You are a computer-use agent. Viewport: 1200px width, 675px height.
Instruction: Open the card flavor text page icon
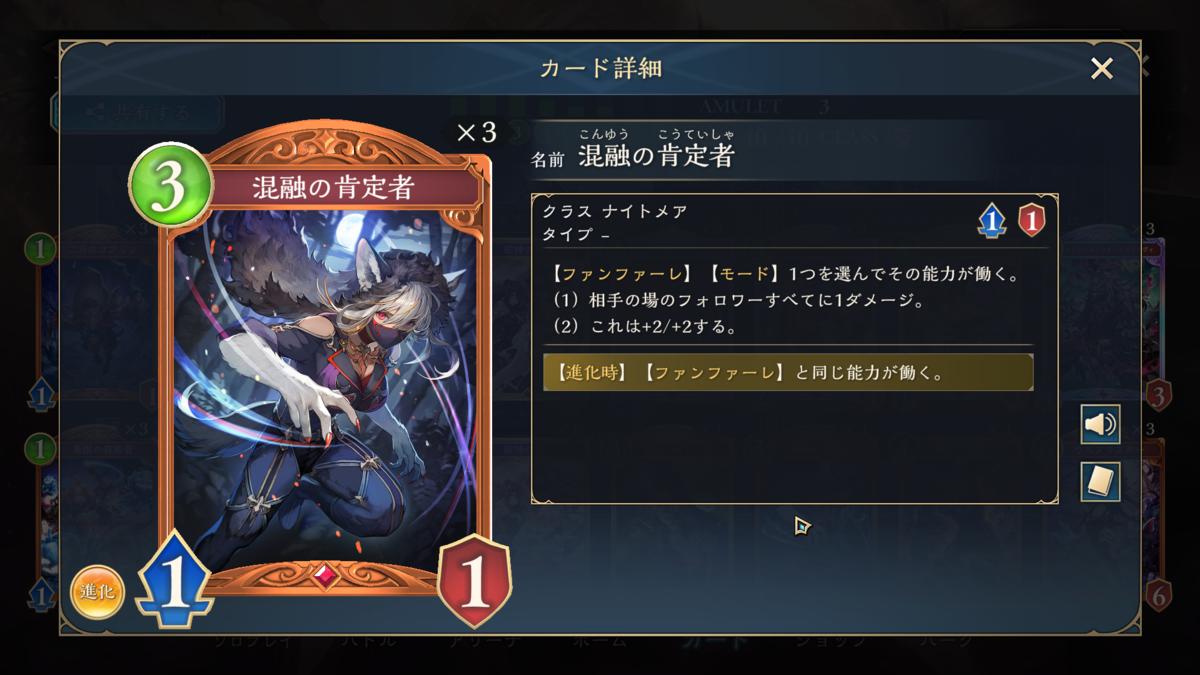click(1100, 482)
